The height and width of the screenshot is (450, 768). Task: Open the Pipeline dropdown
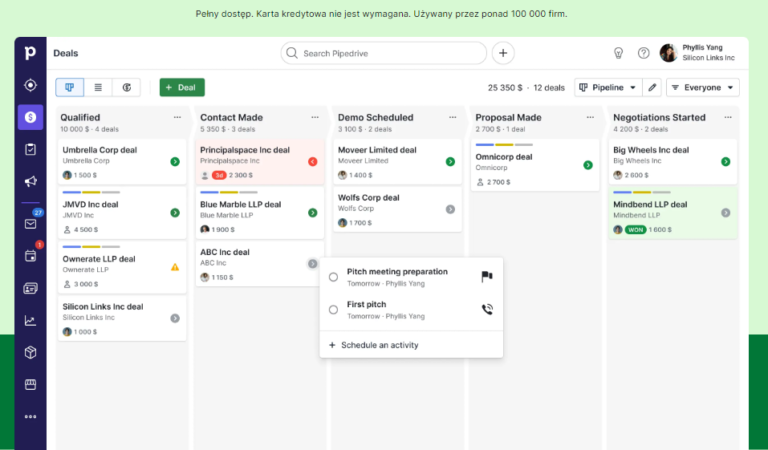pos(607,88)
